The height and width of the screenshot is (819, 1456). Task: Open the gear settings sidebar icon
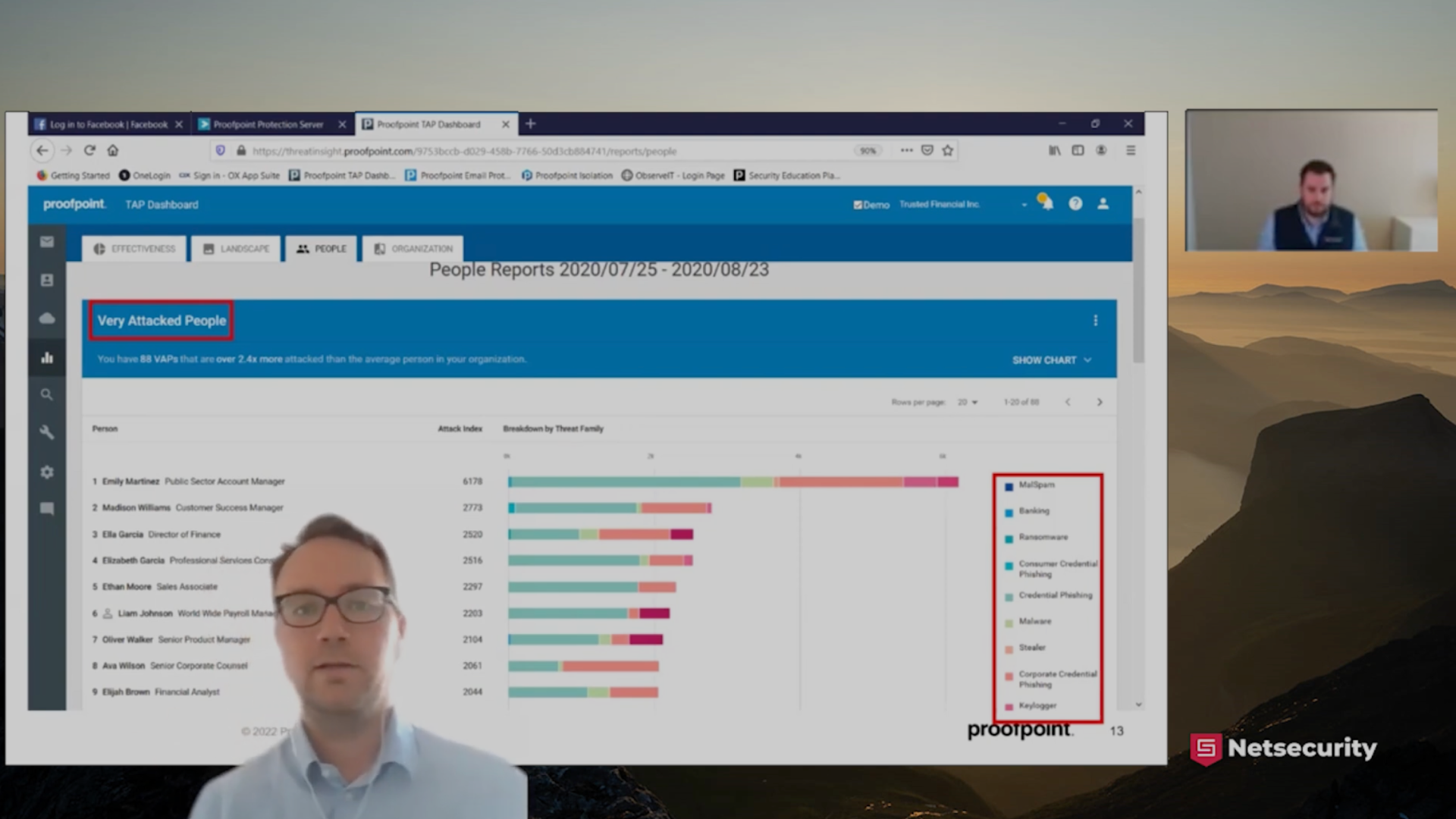click(x=47, y=472)
